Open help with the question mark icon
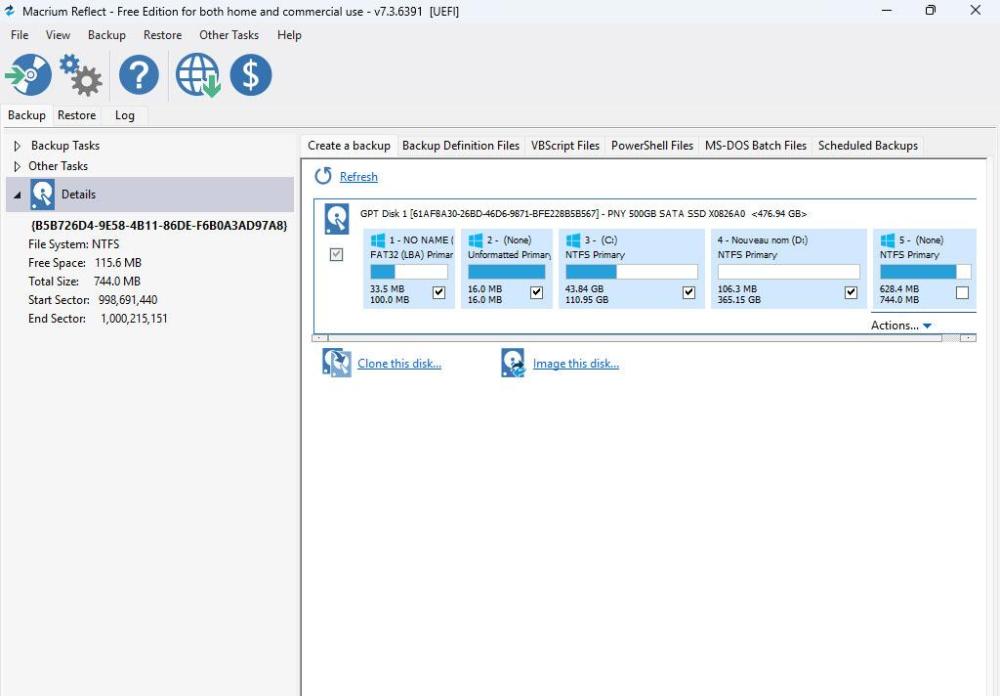The width and height of the screenshot is (1000, 696). [139, 75]
